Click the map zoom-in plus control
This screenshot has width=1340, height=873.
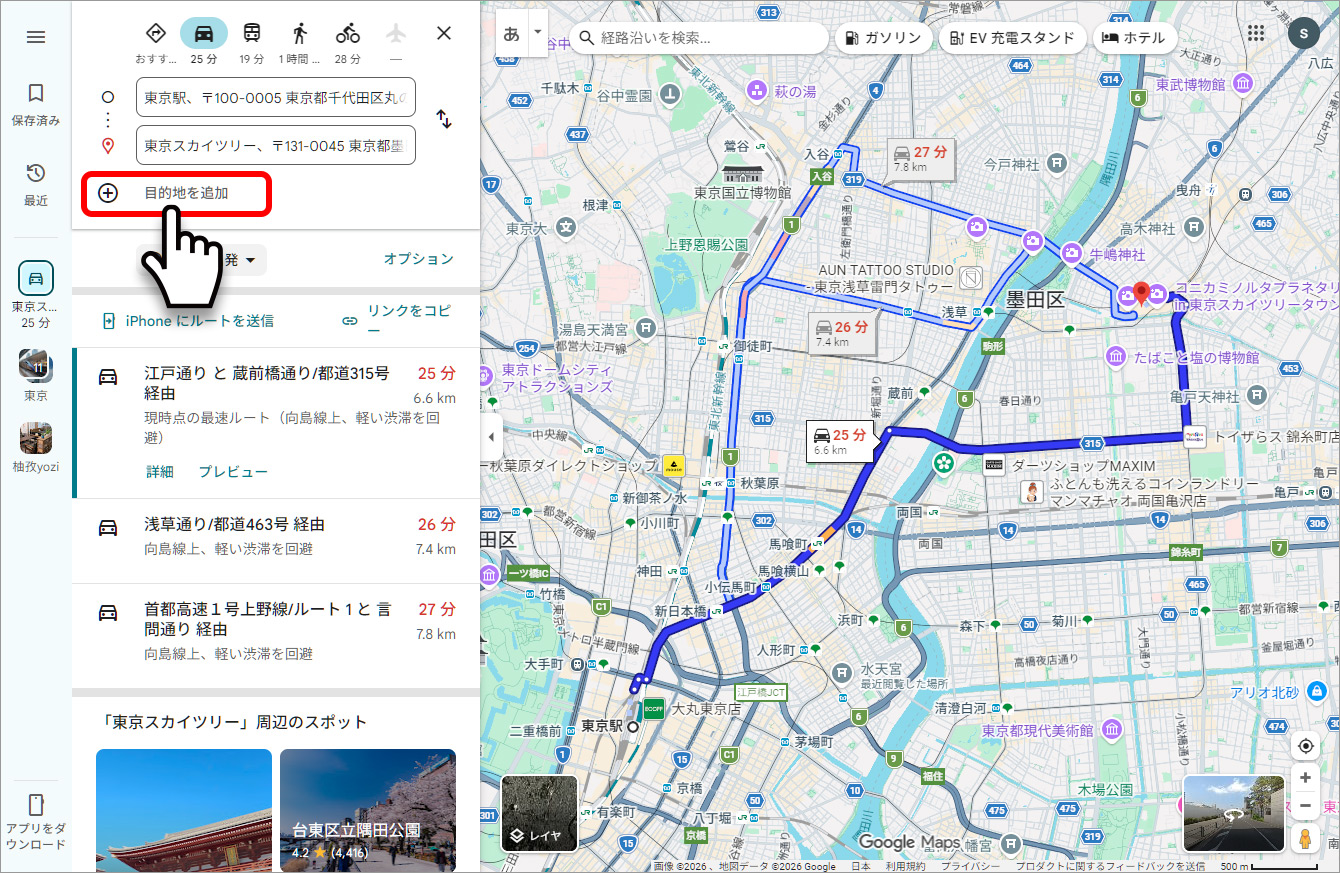click(1304, 777)
